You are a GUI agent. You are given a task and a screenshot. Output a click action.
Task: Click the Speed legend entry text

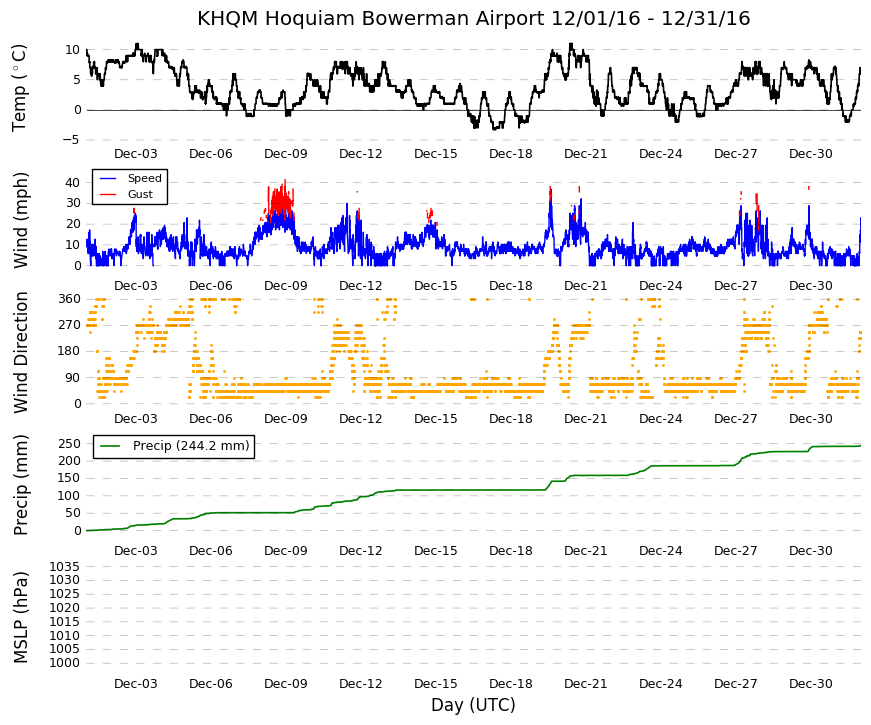tap(144, 178)
